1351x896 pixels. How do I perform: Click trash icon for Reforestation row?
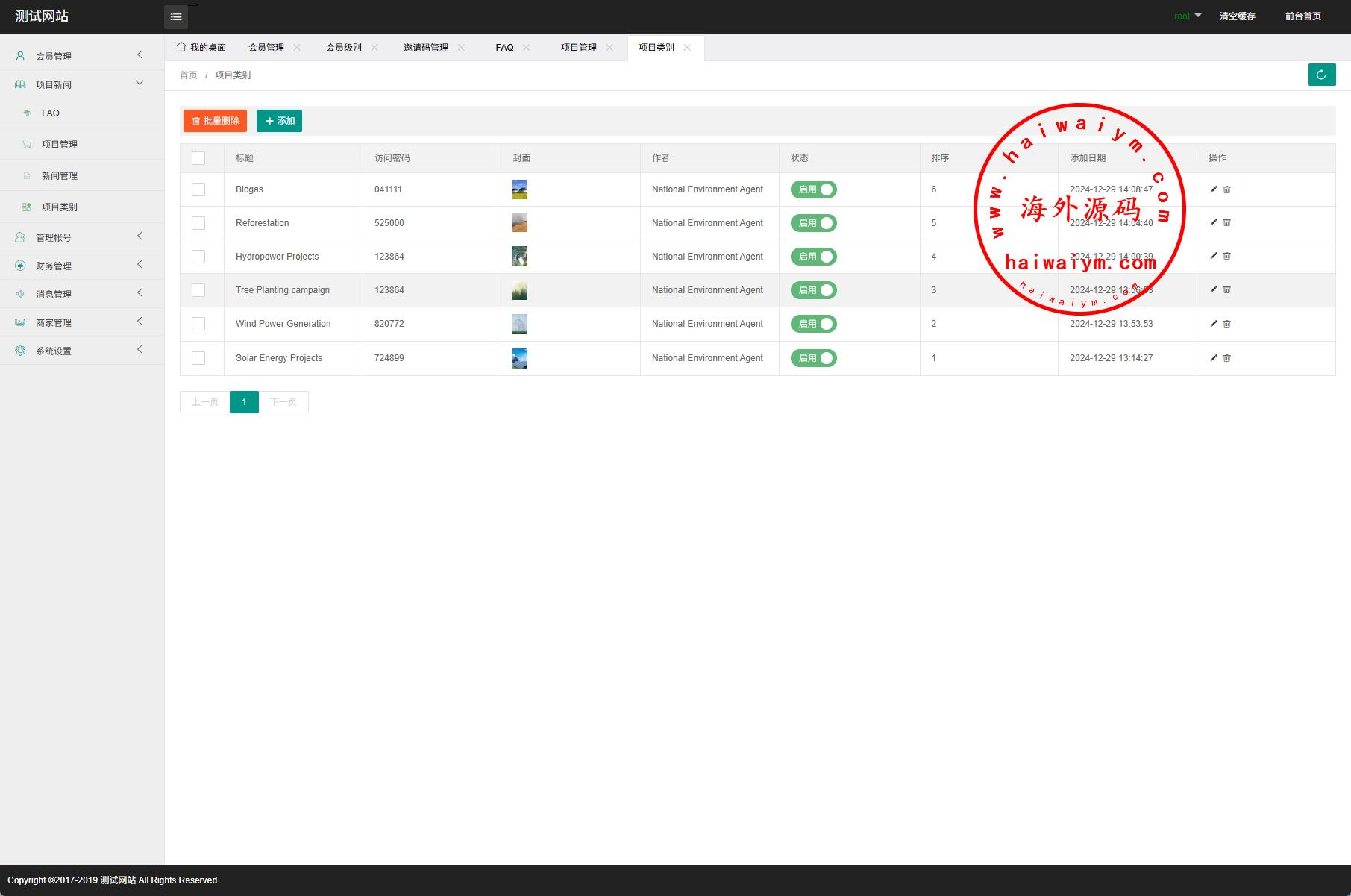point(1227,223)
